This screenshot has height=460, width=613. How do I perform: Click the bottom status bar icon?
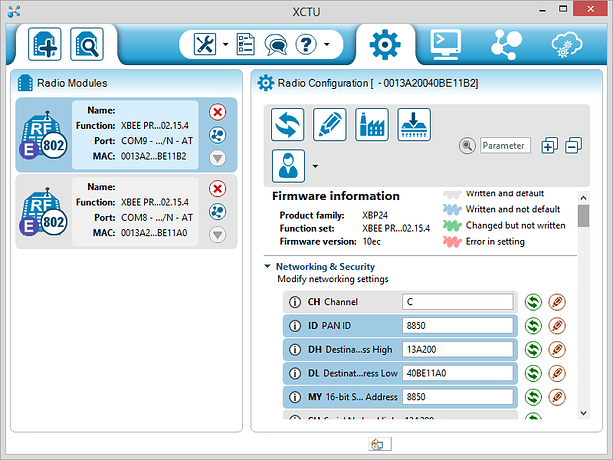(x=380, y=444)
